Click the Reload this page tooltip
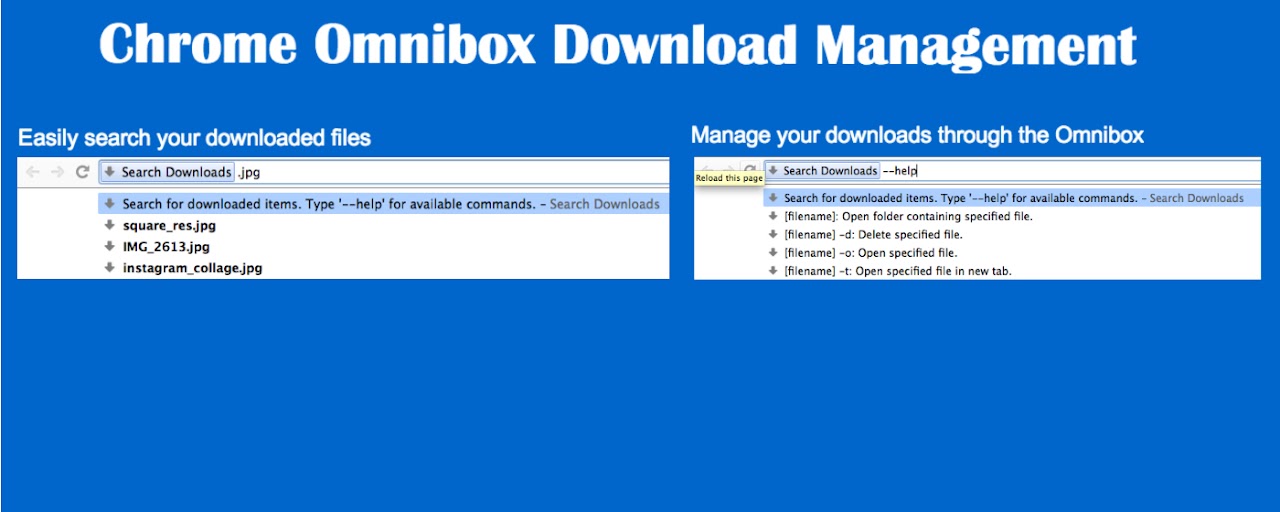 coord(730,178)
